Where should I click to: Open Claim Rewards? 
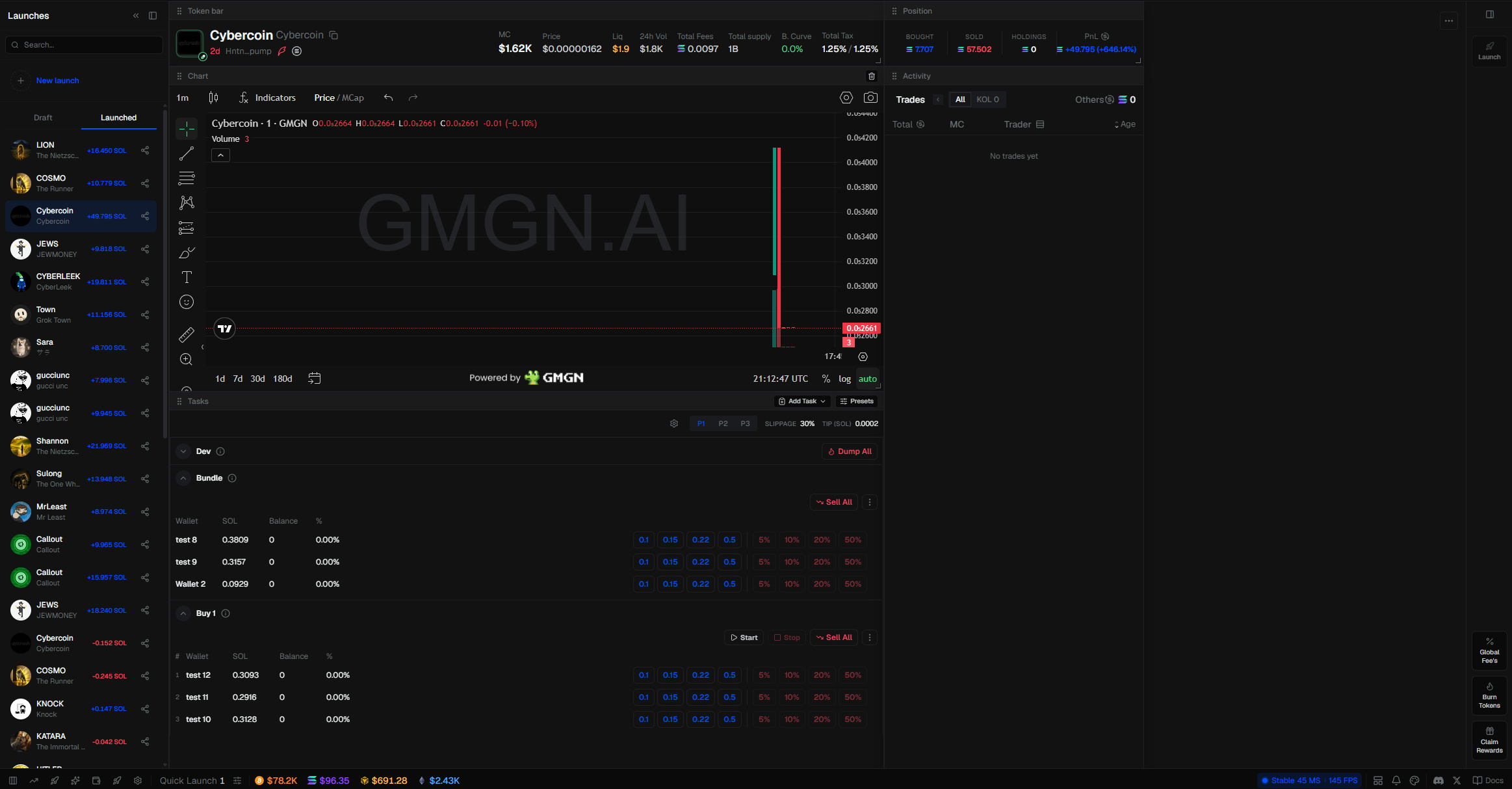1489,740
